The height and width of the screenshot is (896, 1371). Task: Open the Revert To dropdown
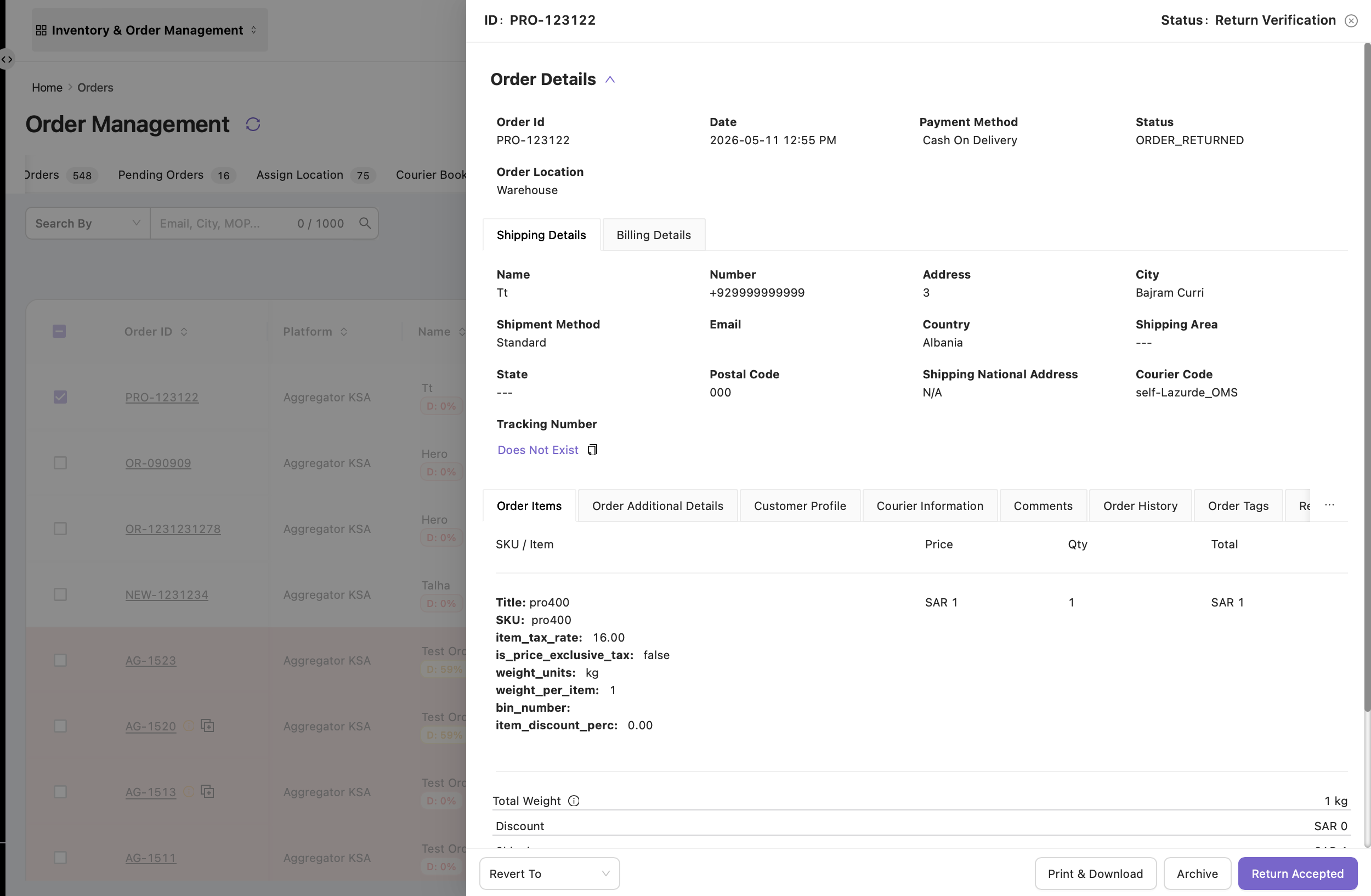point(549,874)
